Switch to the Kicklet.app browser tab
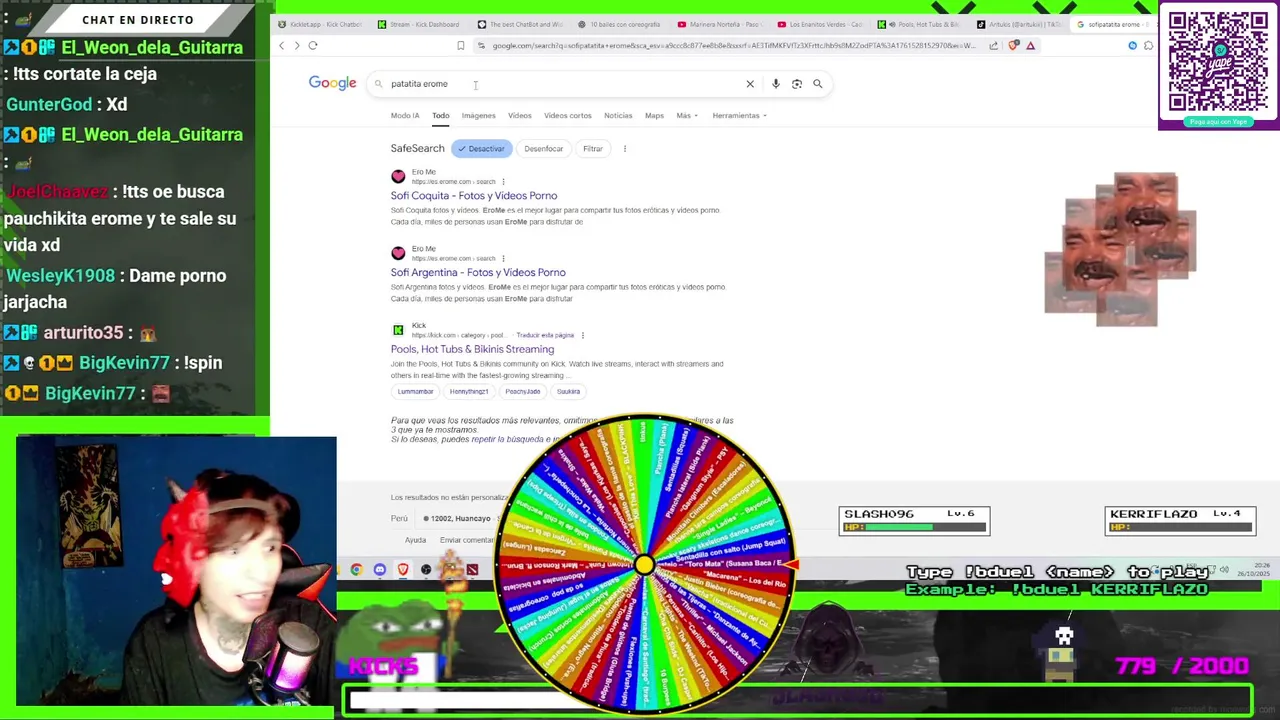 tap(320, 24)
